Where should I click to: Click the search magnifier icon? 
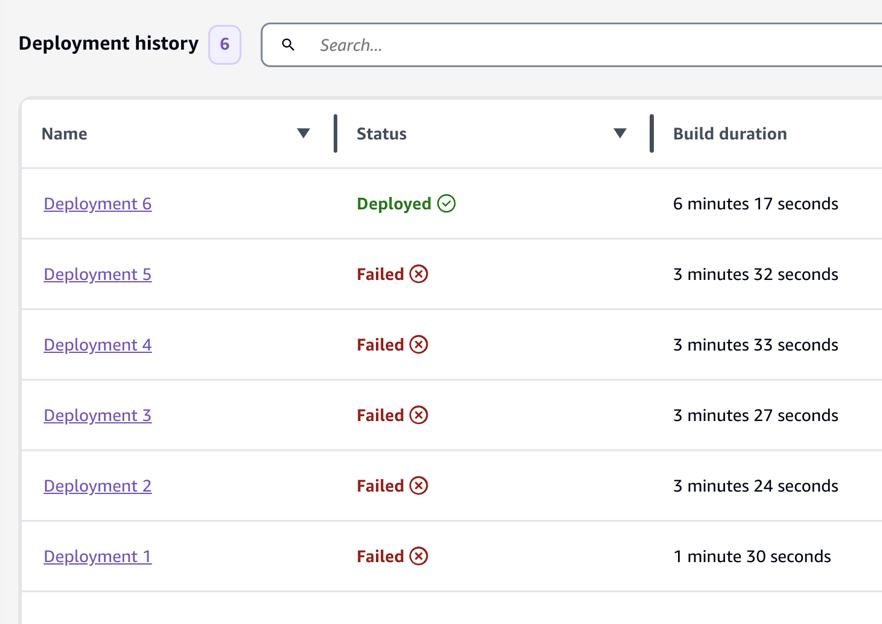[x=288, y=44]
